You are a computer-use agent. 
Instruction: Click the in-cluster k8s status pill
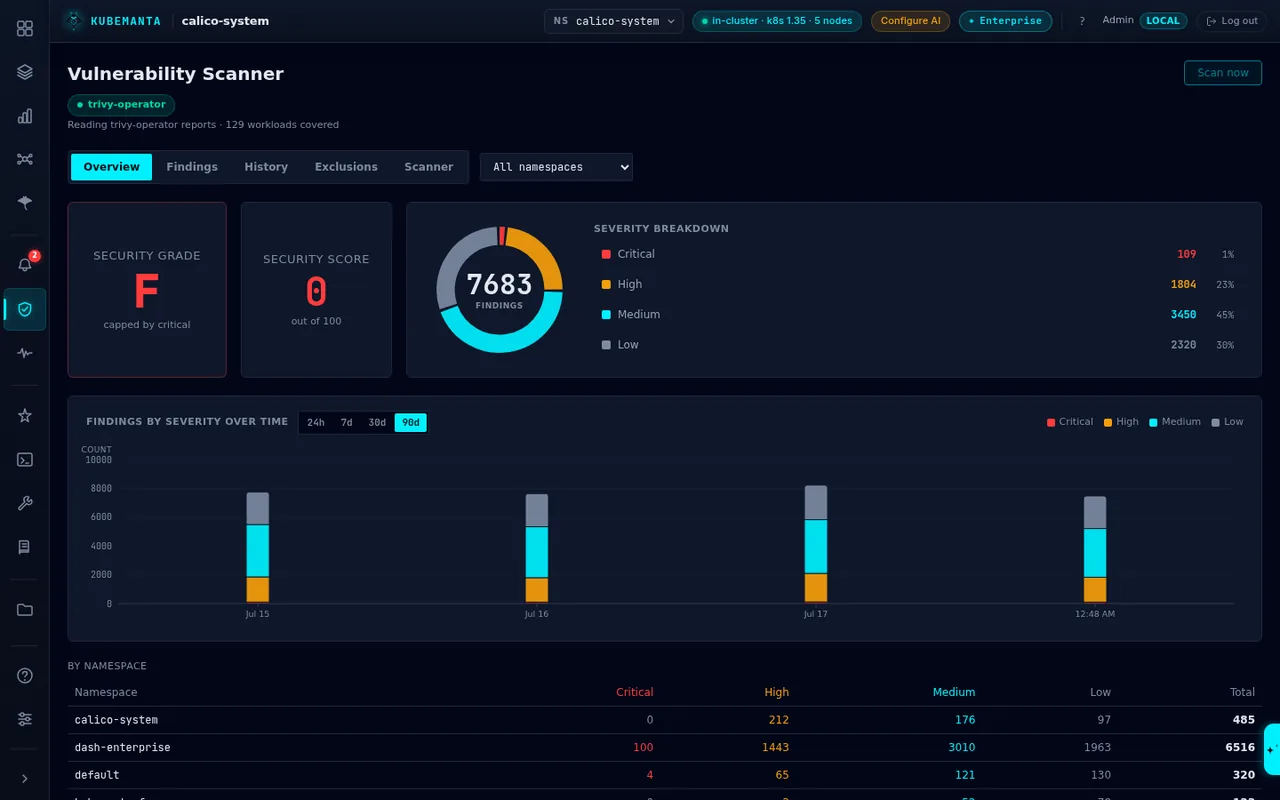777,21
